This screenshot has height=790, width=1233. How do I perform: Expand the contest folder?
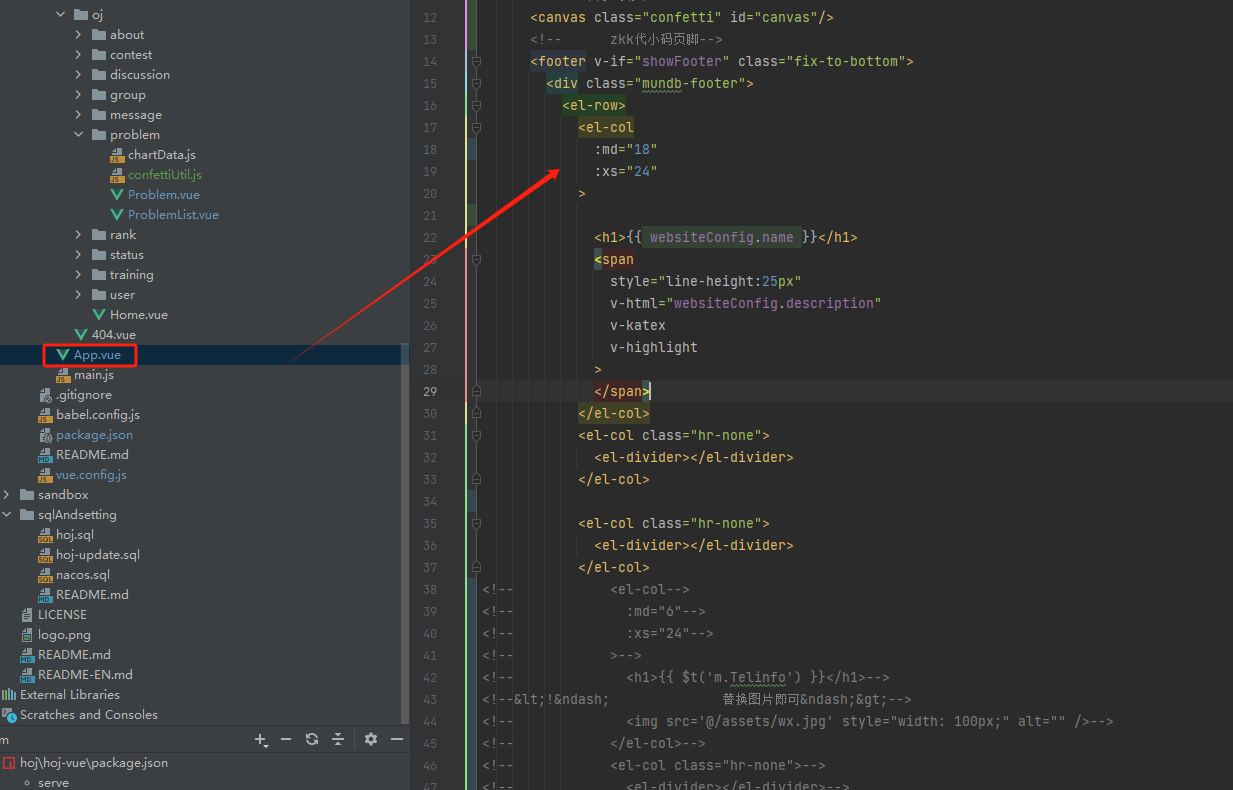(x=79, y=55)
